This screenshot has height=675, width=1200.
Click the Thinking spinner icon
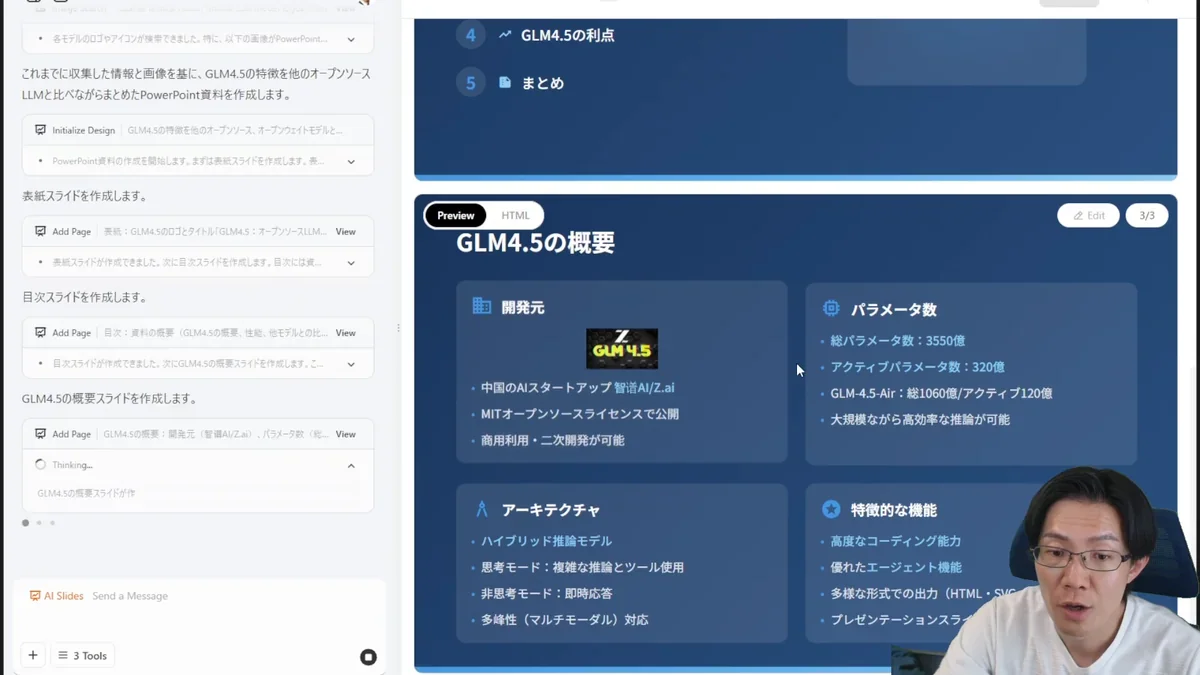pyautogui.click(x=40, y=465)
